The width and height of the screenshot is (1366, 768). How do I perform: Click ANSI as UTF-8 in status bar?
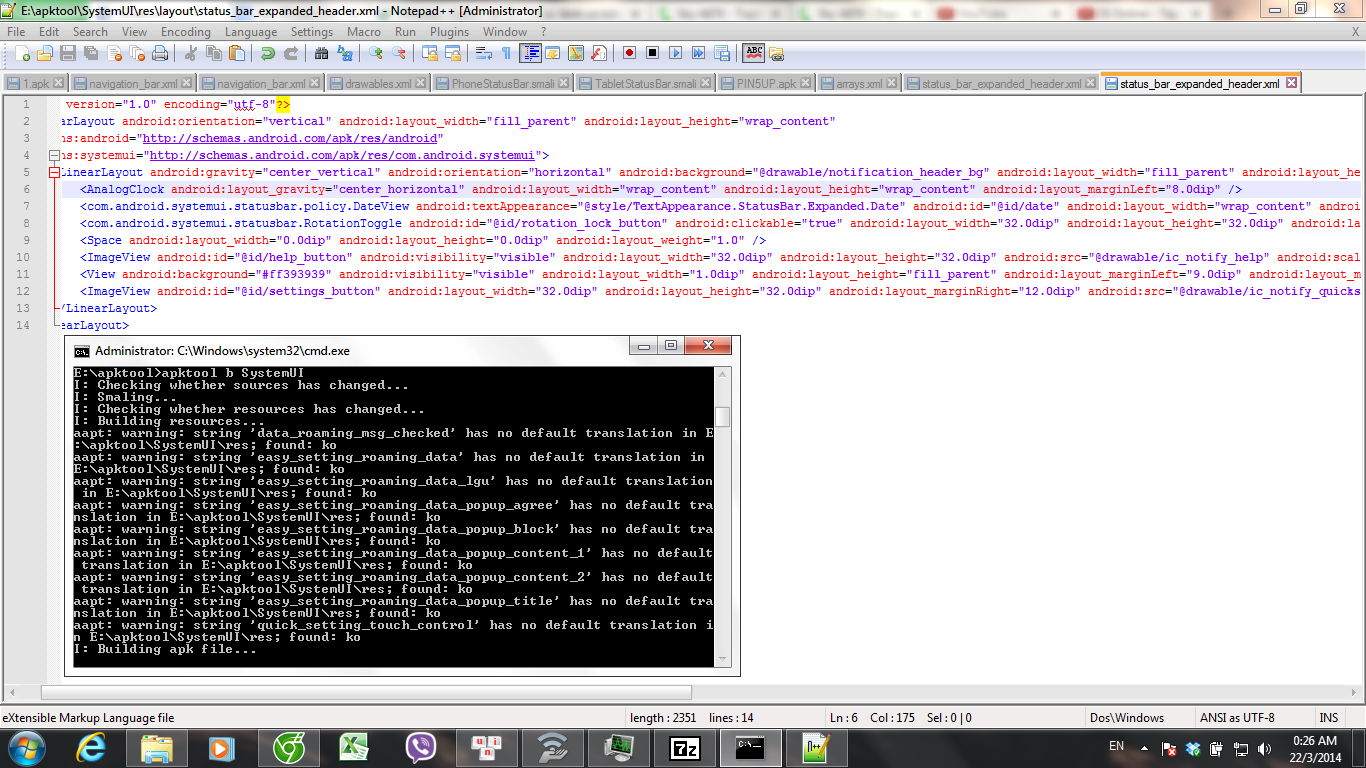(1236, 718)
